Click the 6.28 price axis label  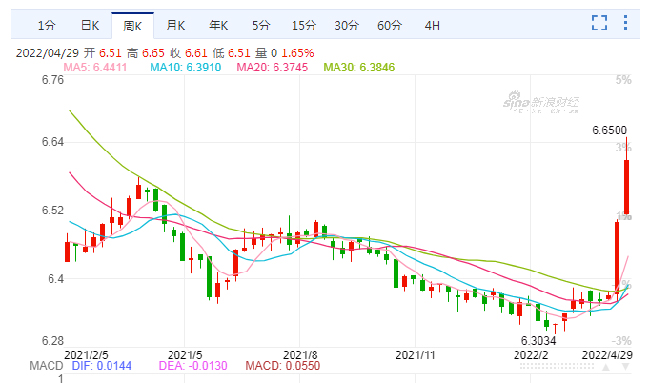coord(53,341)
